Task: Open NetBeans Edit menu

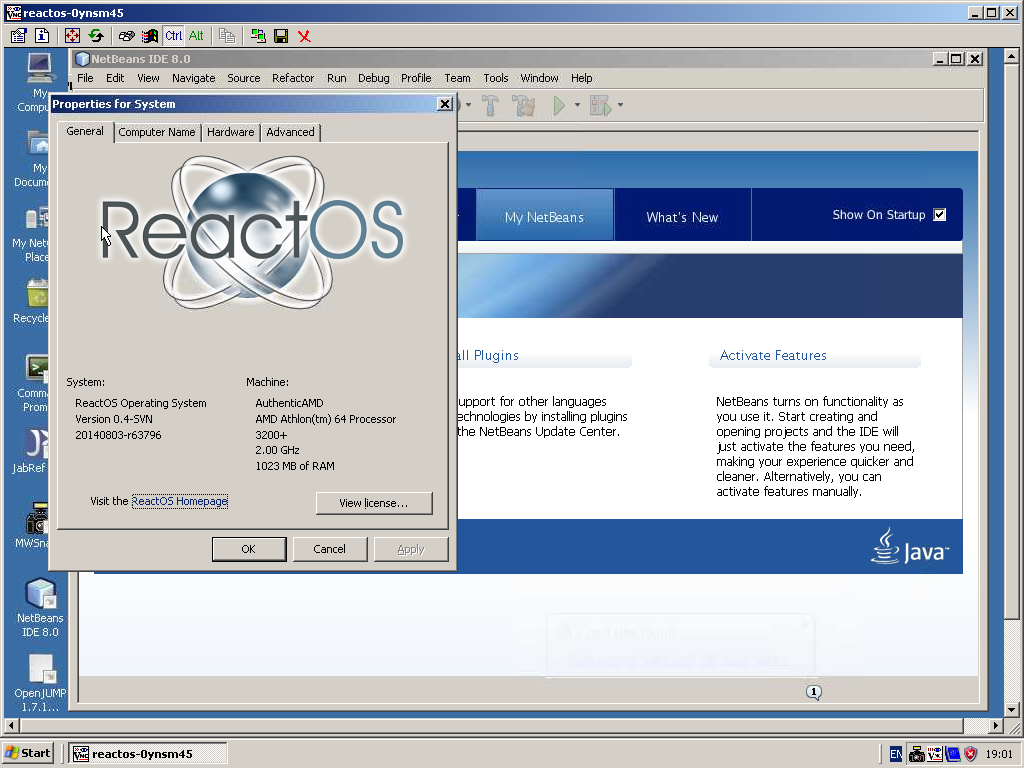Action: point(115,78)
